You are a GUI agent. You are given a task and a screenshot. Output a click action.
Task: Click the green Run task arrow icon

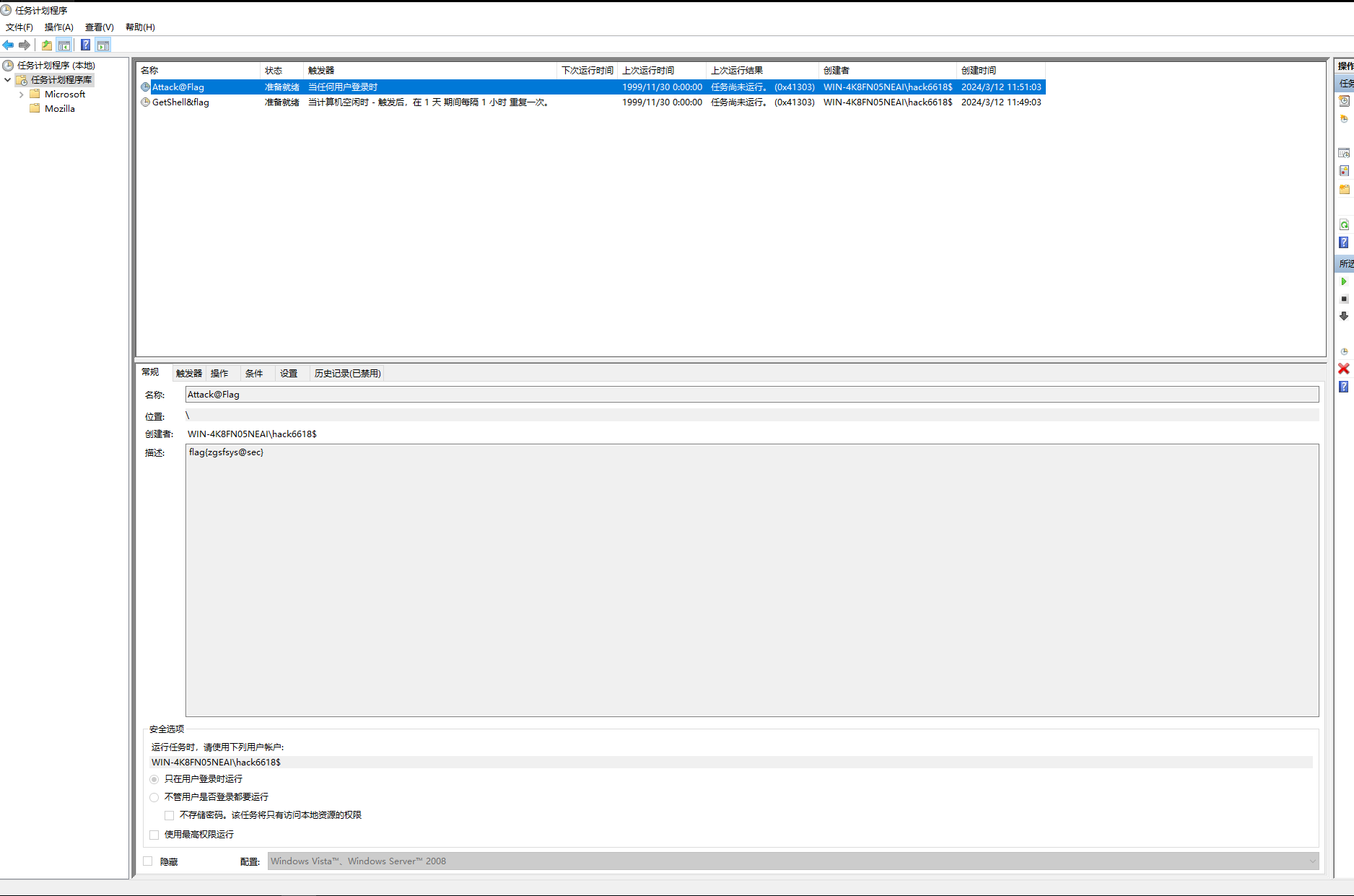coord(1343,281)
